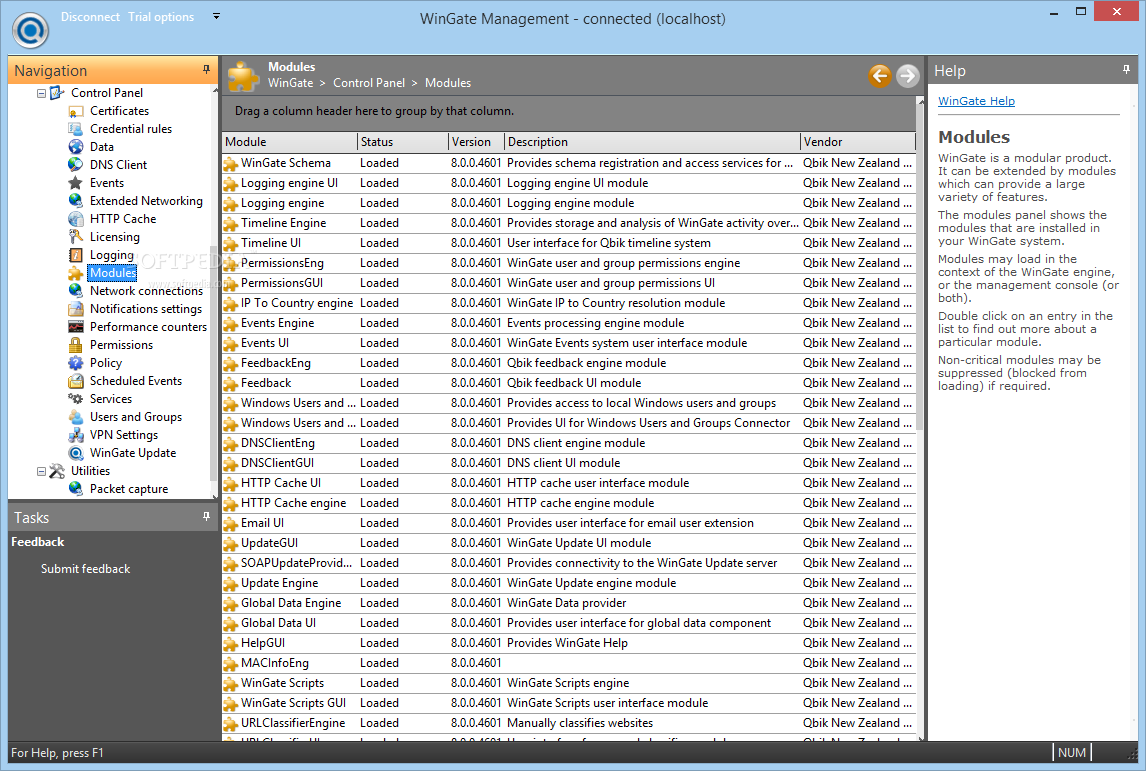Click Control Panel in the breadcrumb
Screen dimensions: 1146x771
pyautogui.click(x=368, y=83)
